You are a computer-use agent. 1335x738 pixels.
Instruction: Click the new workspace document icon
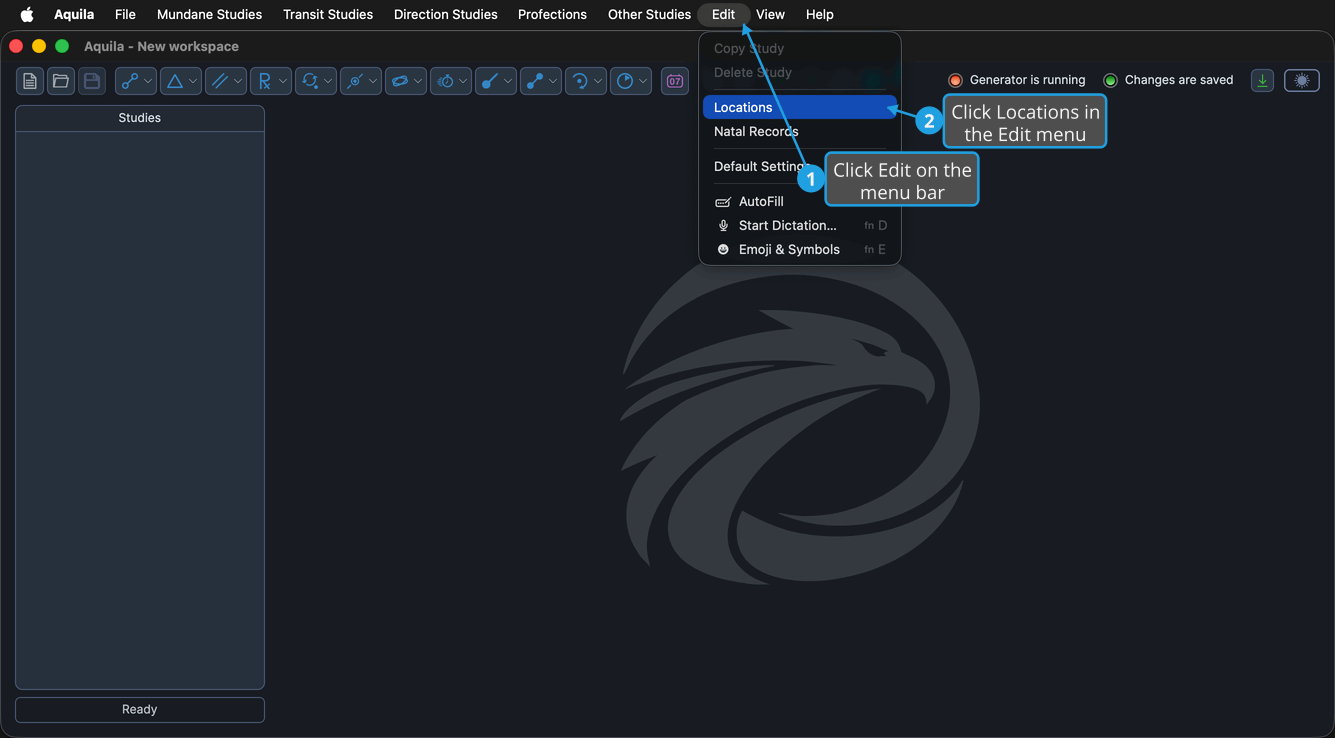pos(30,81)
